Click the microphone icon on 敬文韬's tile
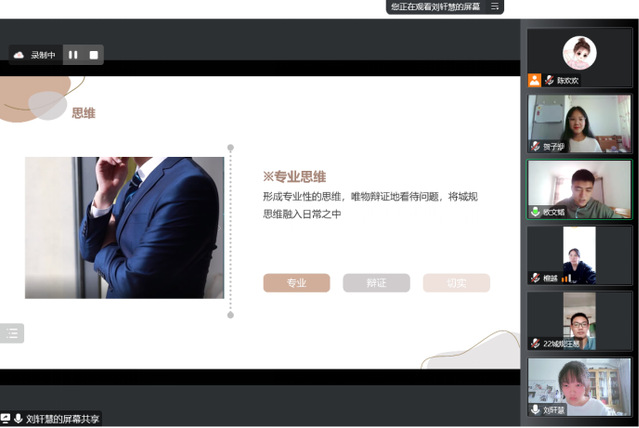The width and height of the screenshot is (639, 428). pyautogui.click(x=536, y=212)
